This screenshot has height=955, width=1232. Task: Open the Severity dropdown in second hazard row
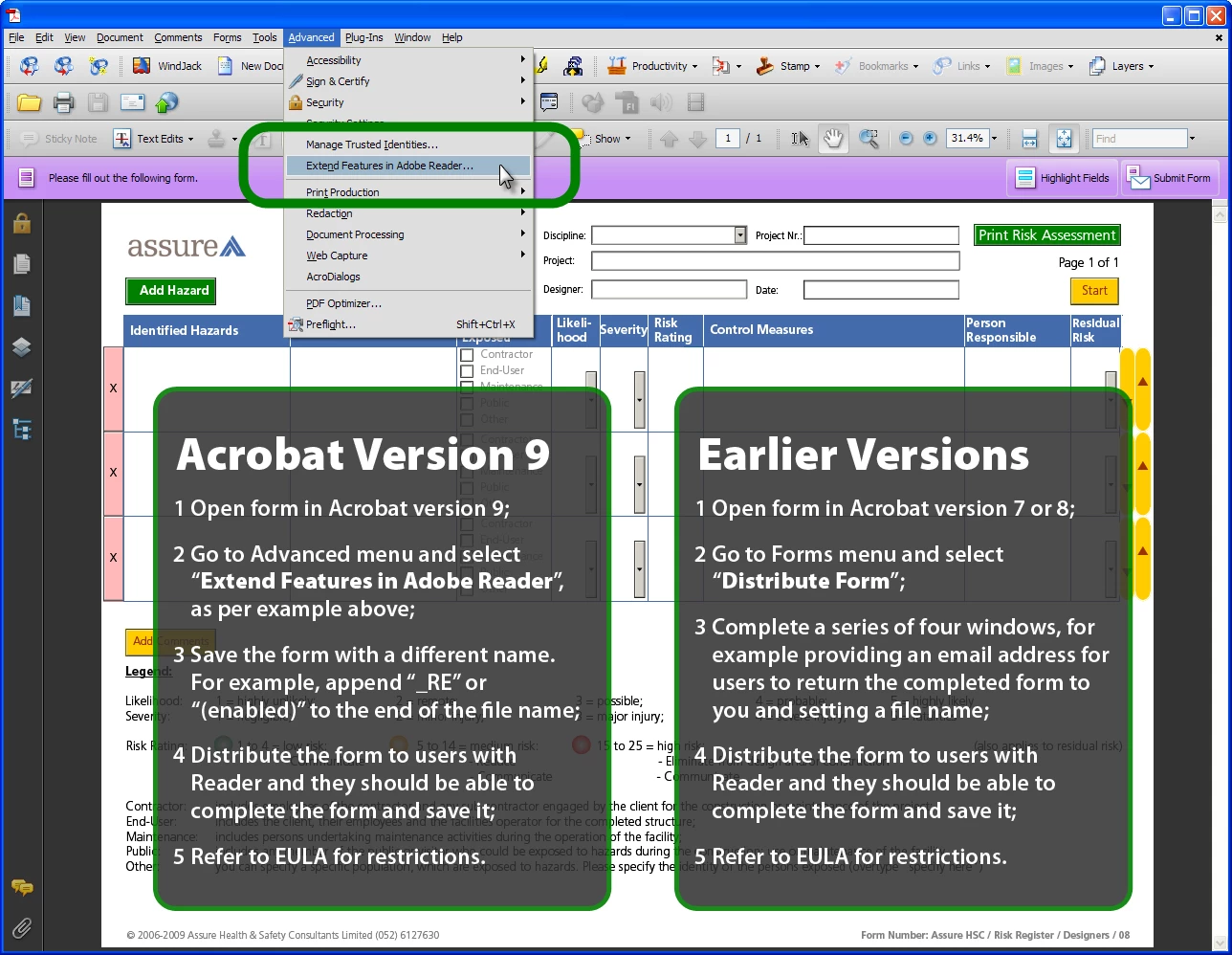[639, 484]
